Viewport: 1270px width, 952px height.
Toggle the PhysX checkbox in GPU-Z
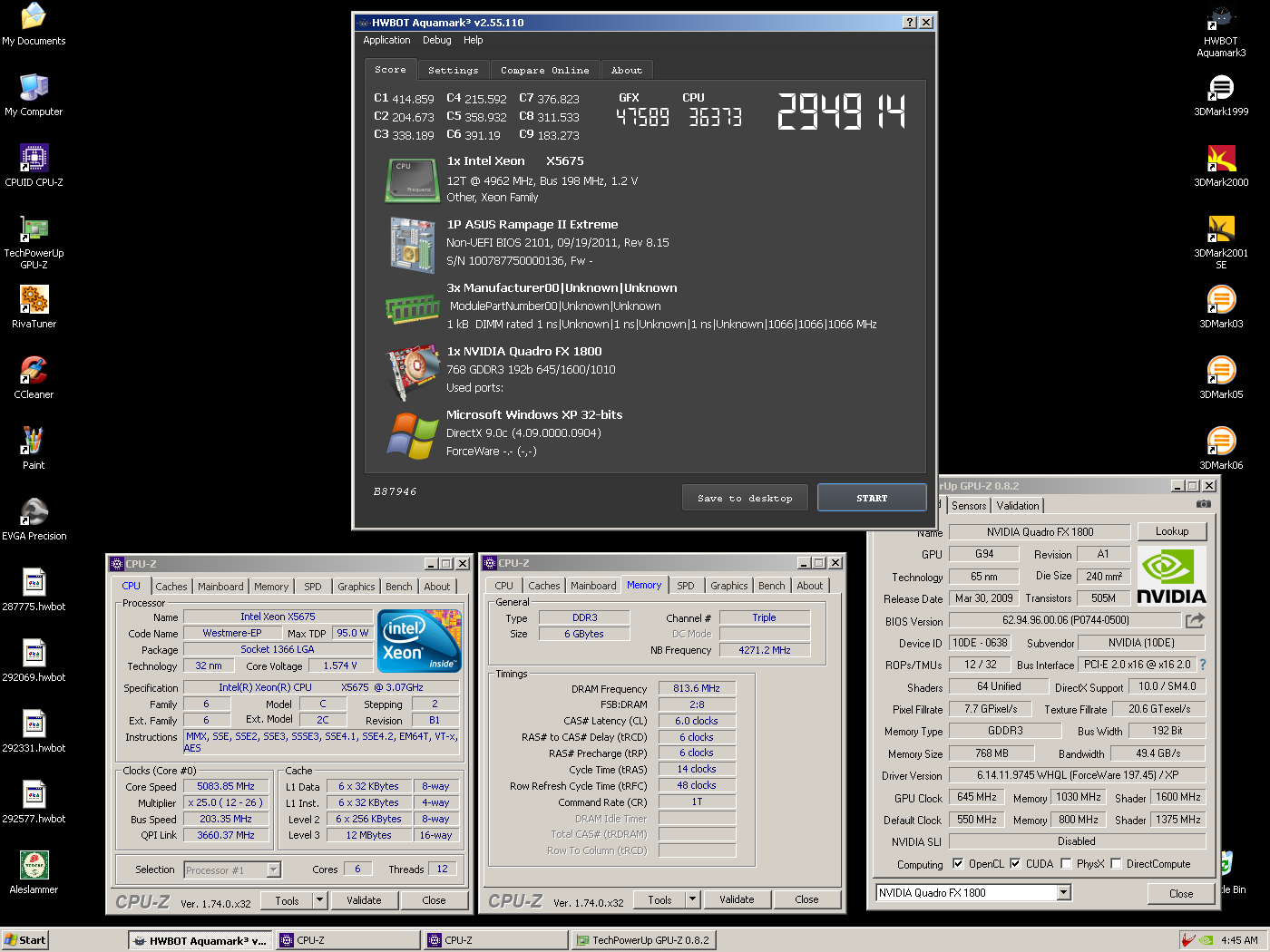click(1066, 864)
